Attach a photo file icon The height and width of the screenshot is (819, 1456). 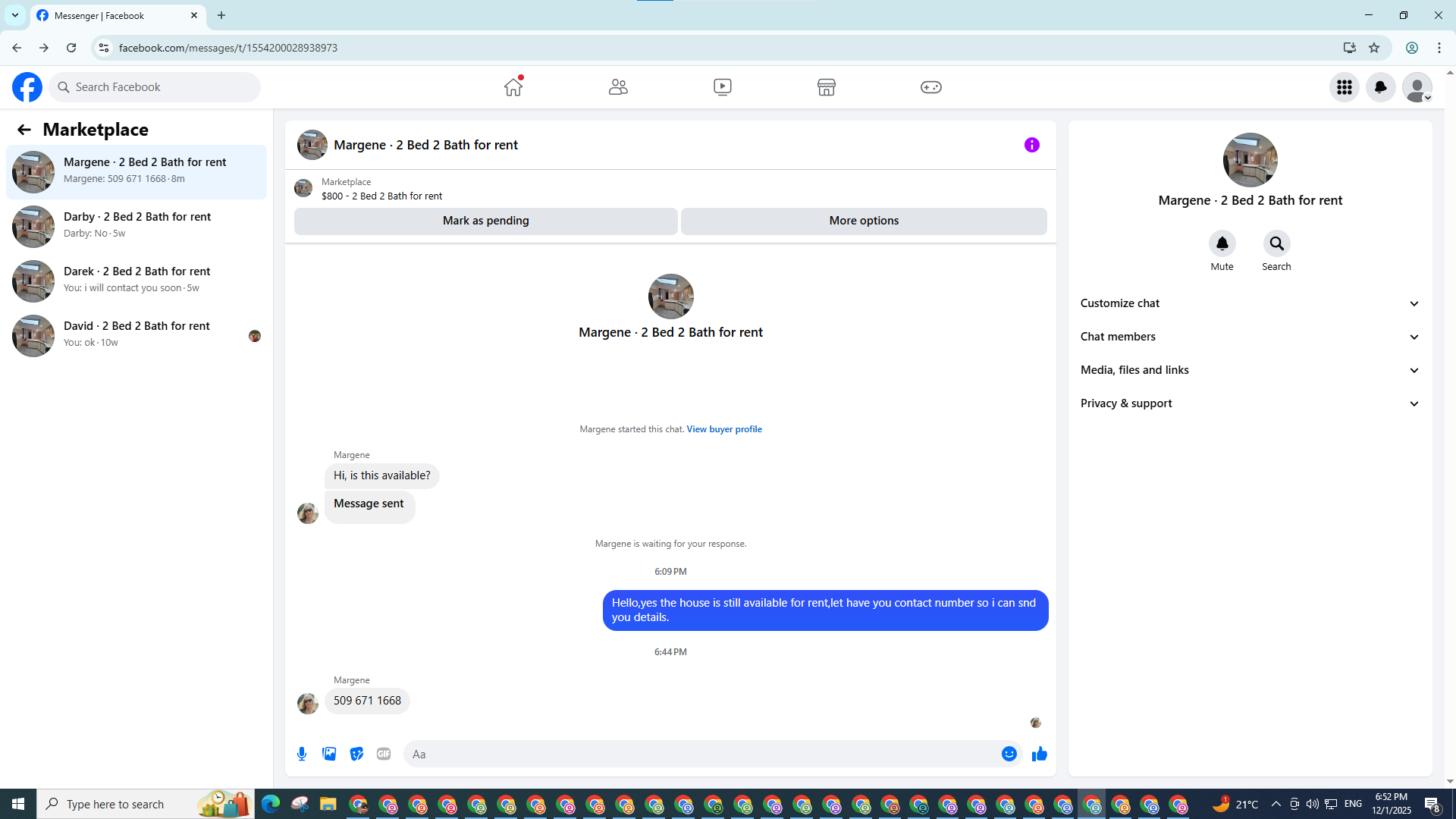(x=329, y=754)
